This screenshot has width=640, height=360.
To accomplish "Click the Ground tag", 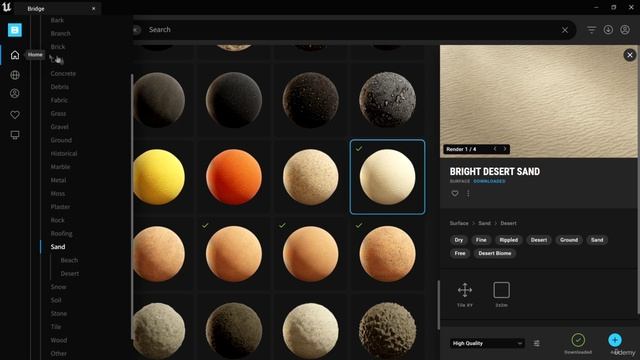I will click(x=569, y=240).
